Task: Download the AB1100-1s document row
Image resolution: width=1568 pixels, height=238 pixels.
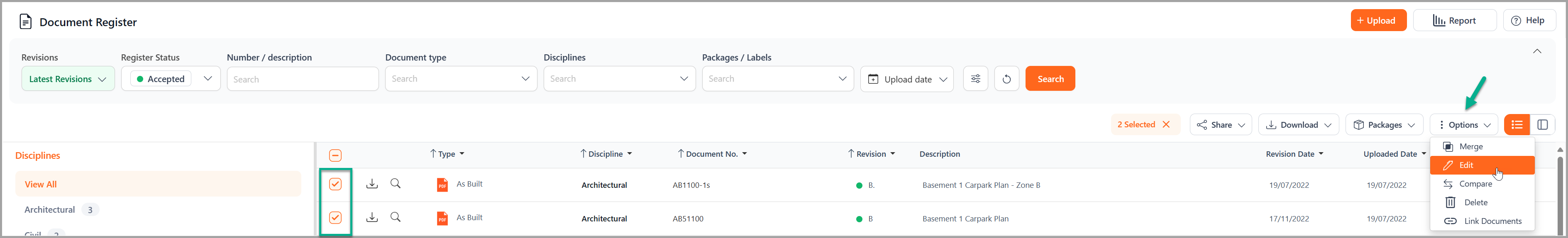Action: [372, 184]
